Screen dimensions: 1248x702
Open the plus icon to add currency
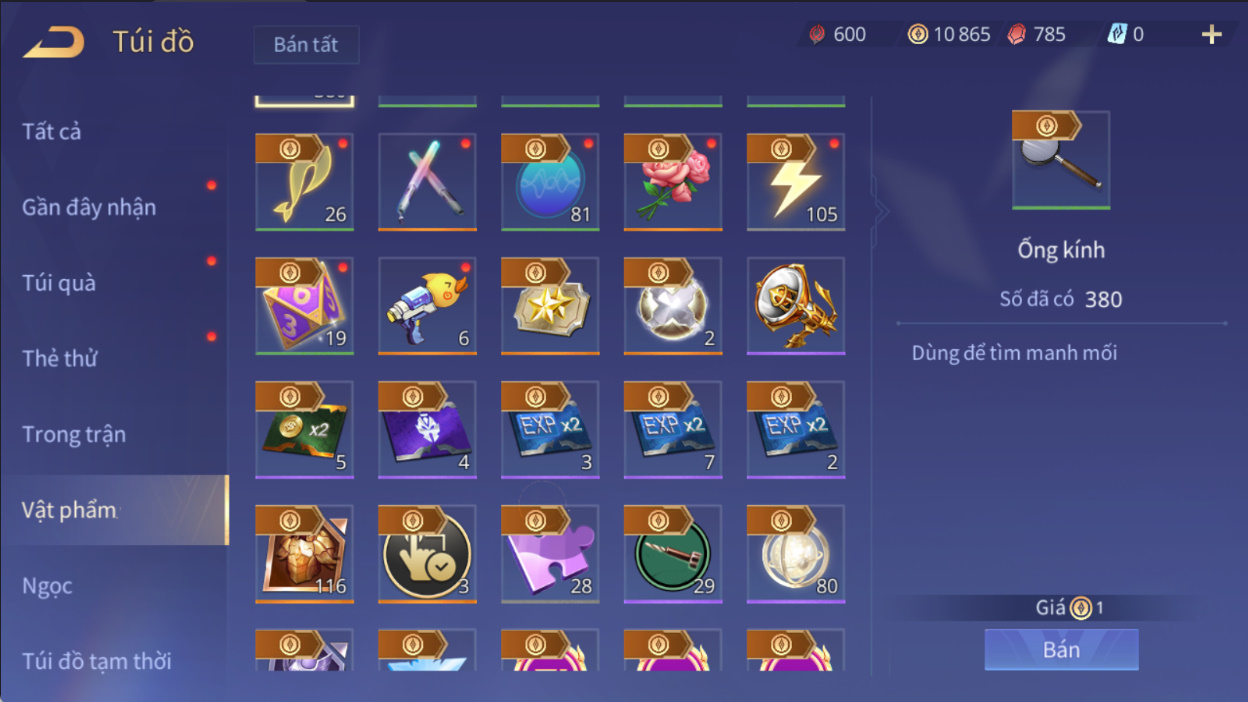[x=1211, y=35]
